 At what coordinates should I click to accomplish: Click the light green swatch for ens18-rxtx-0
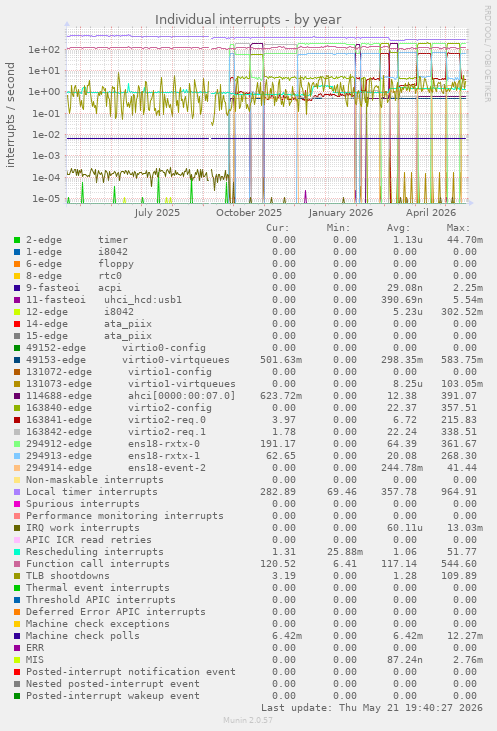17,444
